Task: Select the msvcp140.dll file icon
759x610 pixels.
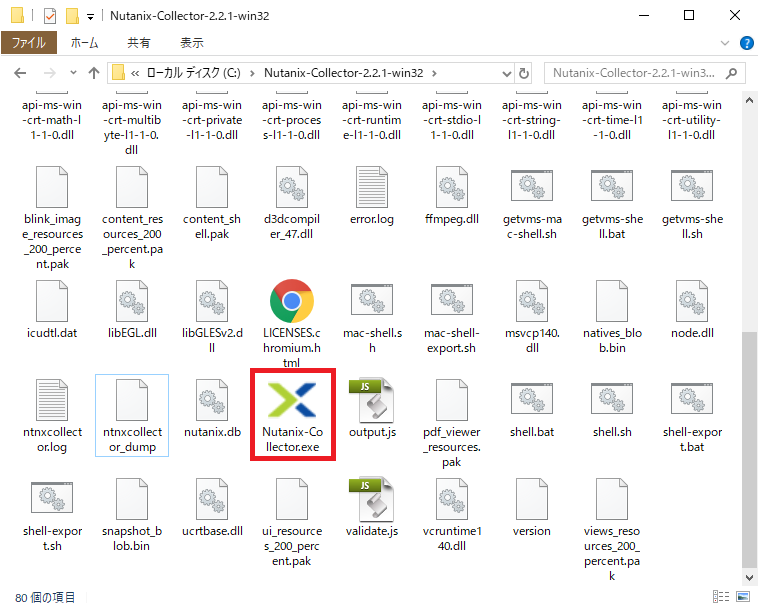Action: [532, 301]
